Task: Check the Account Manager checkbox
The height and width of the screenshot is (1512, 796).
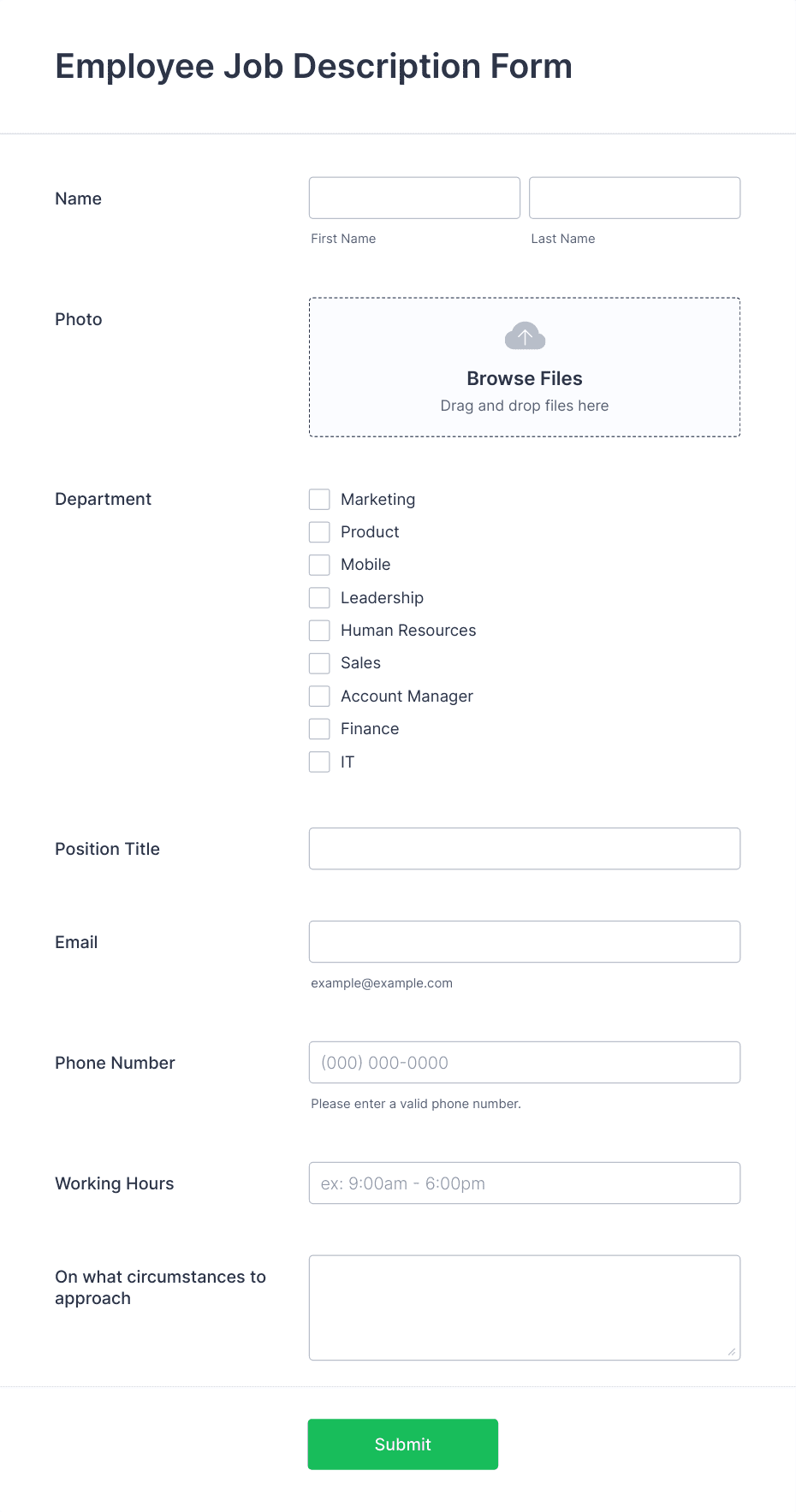Action: [319, 696]
